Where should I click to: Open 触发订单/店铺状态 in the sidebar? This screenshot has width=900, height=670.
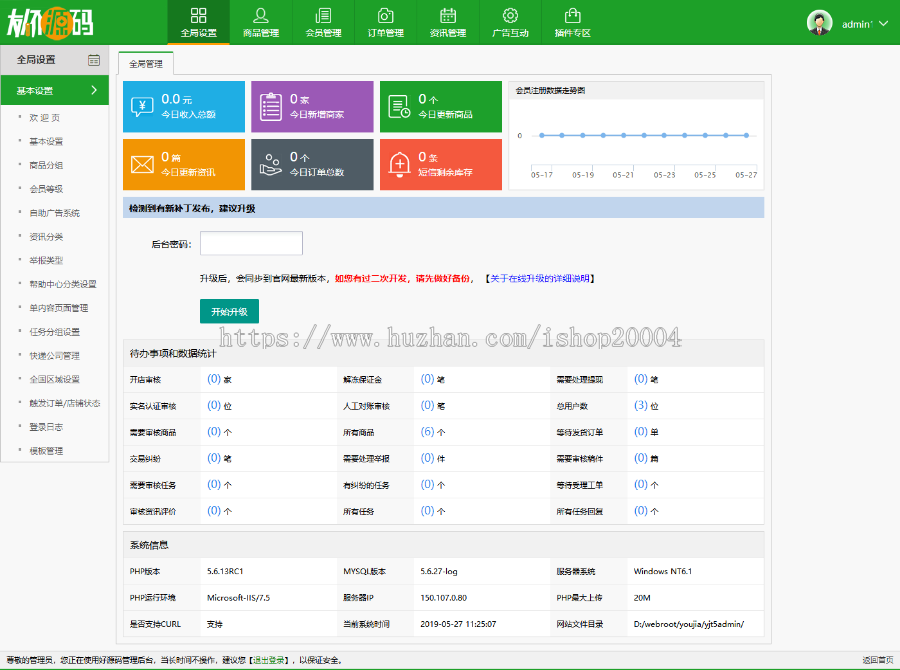(65, 403)
